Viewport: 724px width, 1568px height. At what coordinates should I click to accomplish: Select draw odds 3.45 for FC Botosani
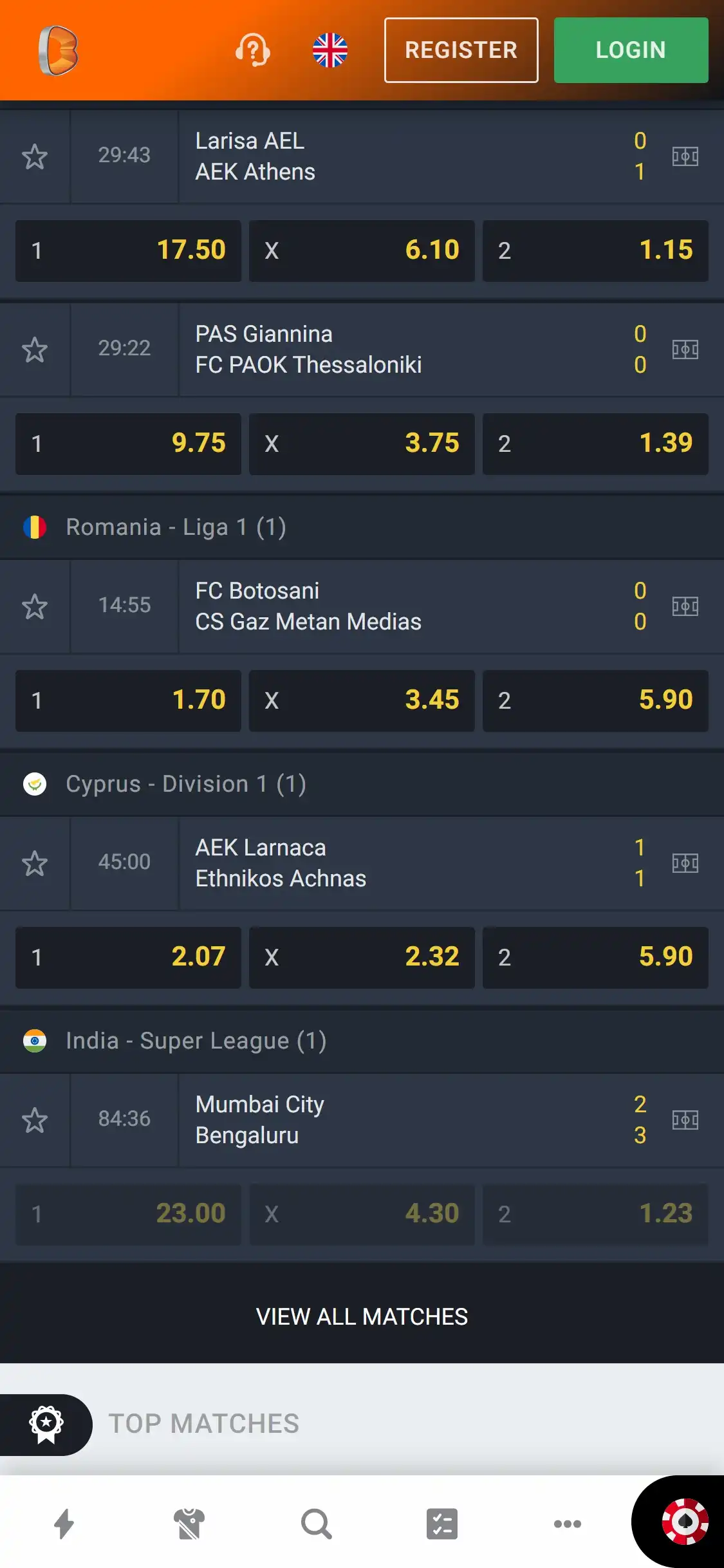point(362,700)
